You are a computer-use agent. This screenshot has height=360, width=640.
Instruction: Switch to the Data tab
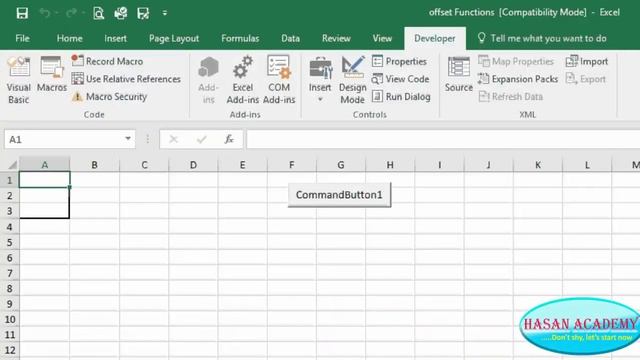tap(290, 38)
